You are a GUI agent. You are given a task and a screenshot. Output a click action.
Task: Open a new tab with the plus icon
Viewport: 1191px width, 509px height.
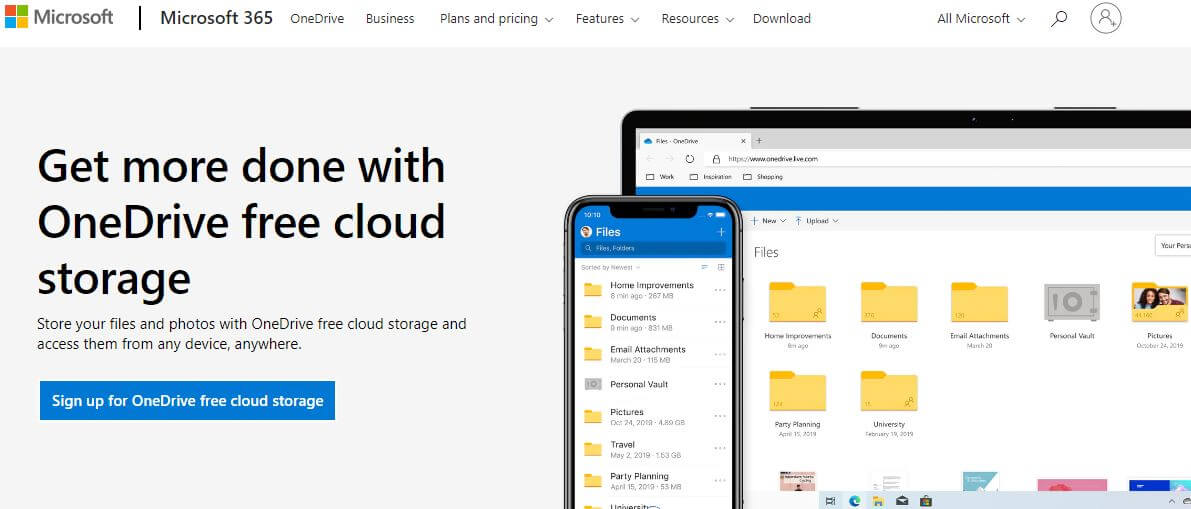759,141
